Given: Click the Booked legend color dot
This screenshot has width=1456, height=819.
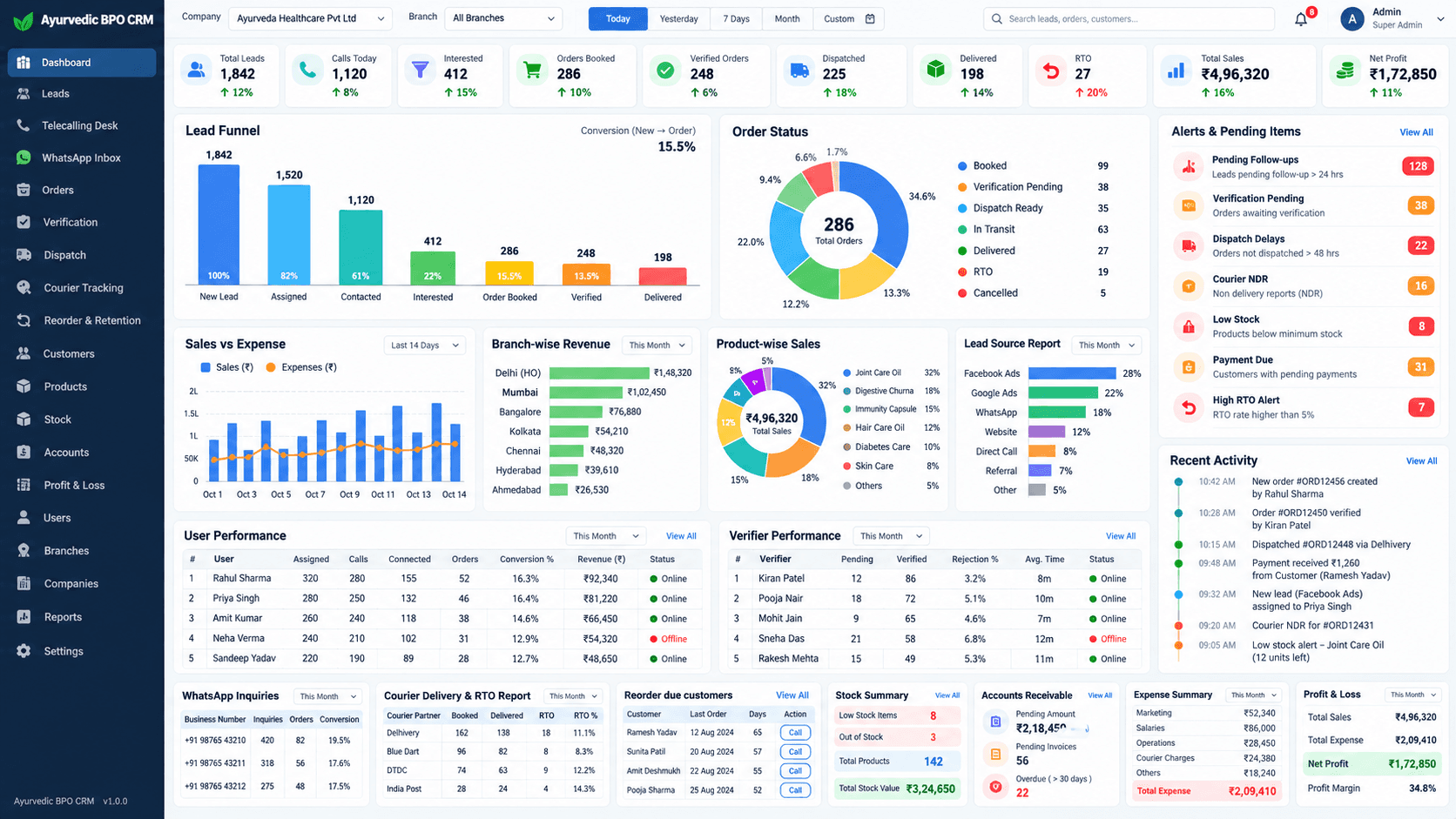Looking at the screenshot, I should [962, 165].
